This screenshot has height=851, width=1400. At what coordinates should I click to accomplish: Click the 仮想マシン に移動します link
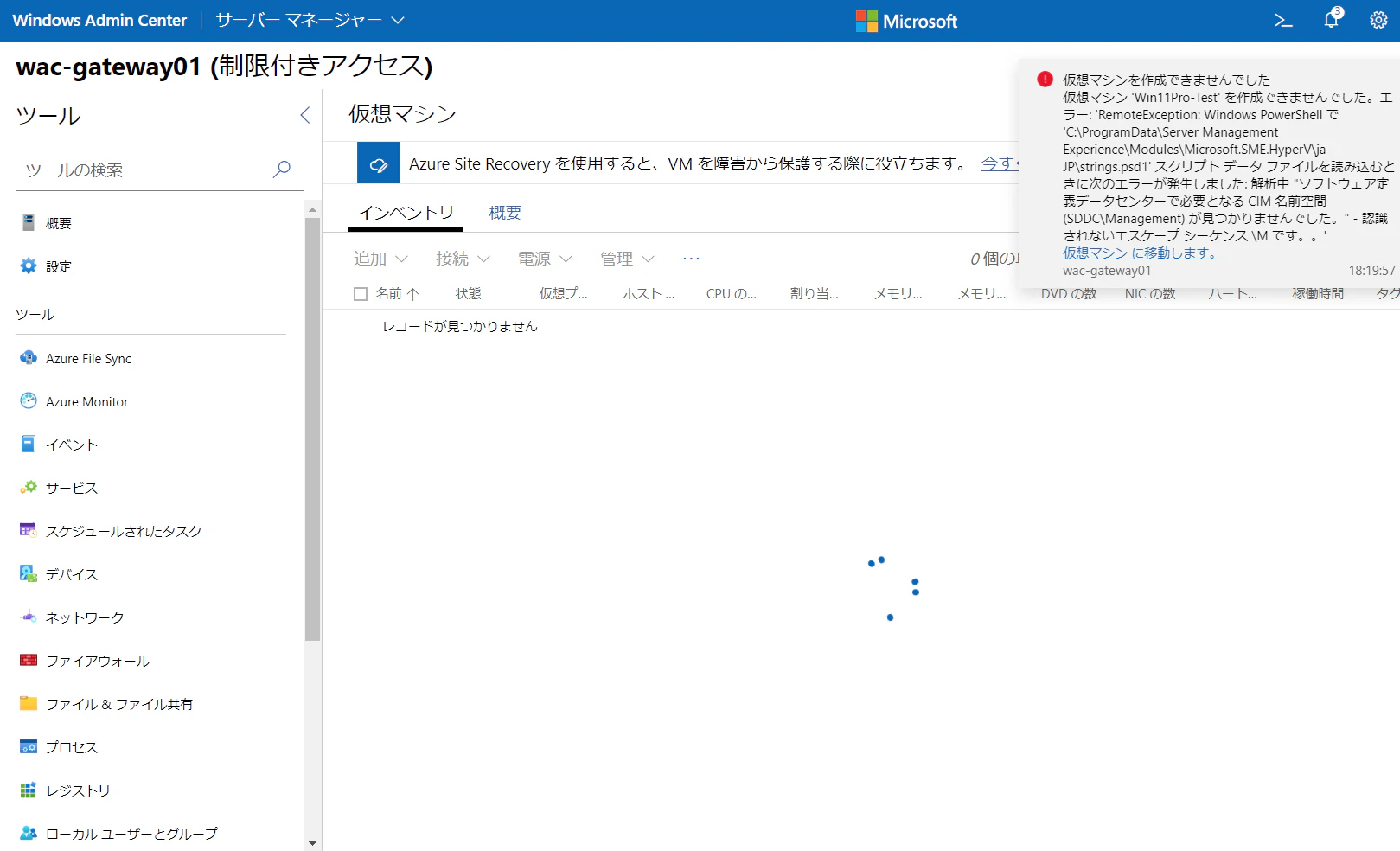[1141, 253]
